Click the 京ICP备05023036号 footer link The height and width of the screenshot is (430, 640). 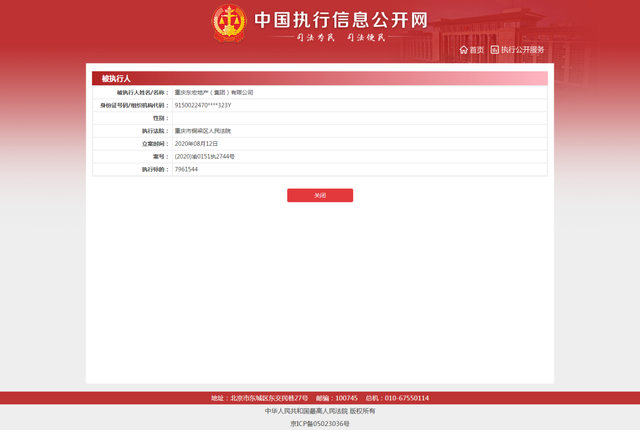320,423
